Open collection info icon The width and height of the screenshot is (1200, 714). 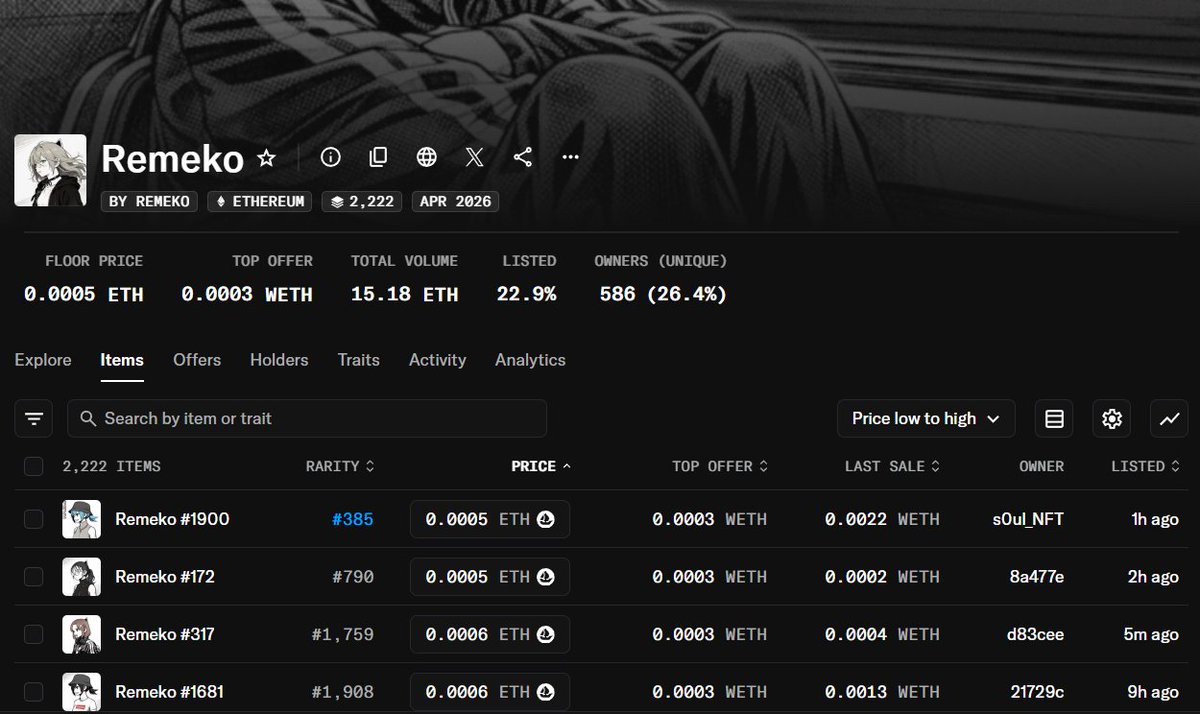[330, 157]
